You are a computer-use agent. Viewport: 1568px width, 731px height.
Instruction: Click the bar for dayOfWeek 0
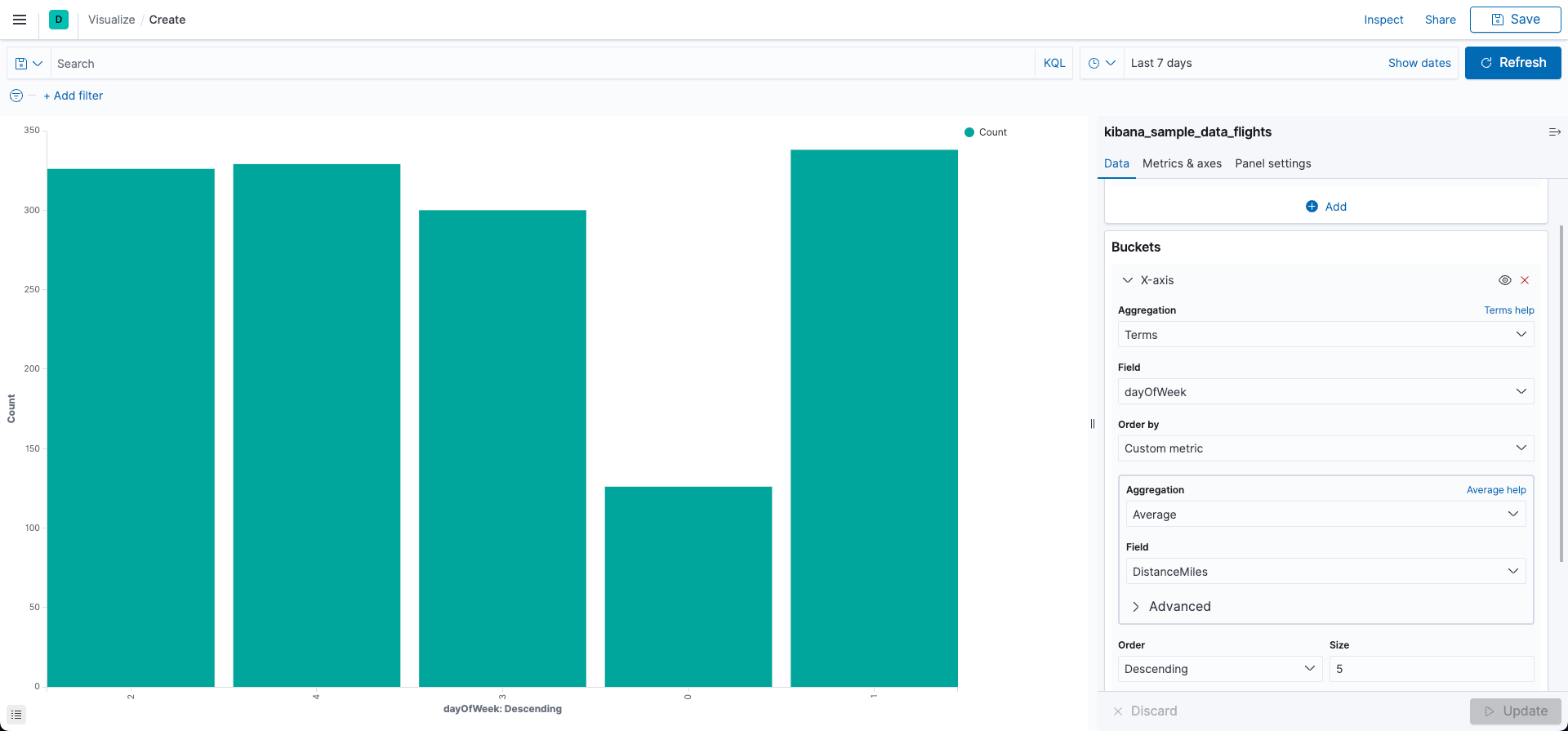click(x=688, y=586)
